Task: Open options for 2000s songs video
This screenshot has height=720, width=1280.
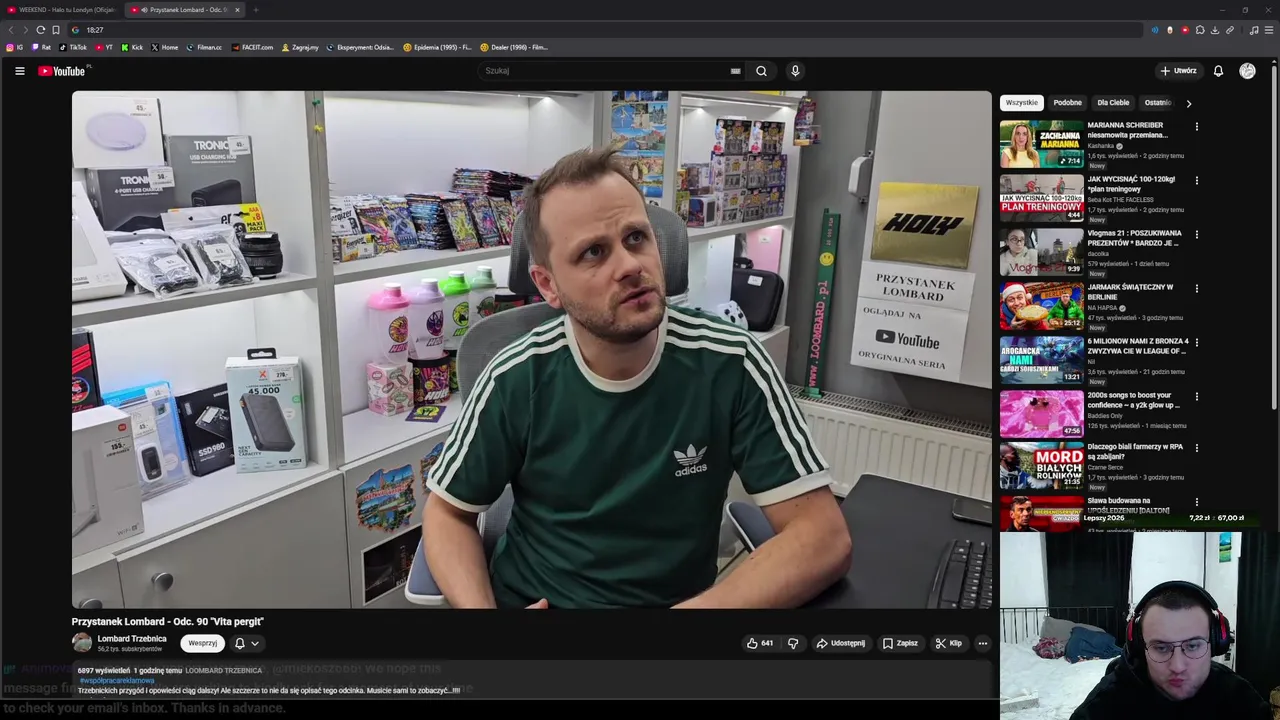Action: [1196, 397]
